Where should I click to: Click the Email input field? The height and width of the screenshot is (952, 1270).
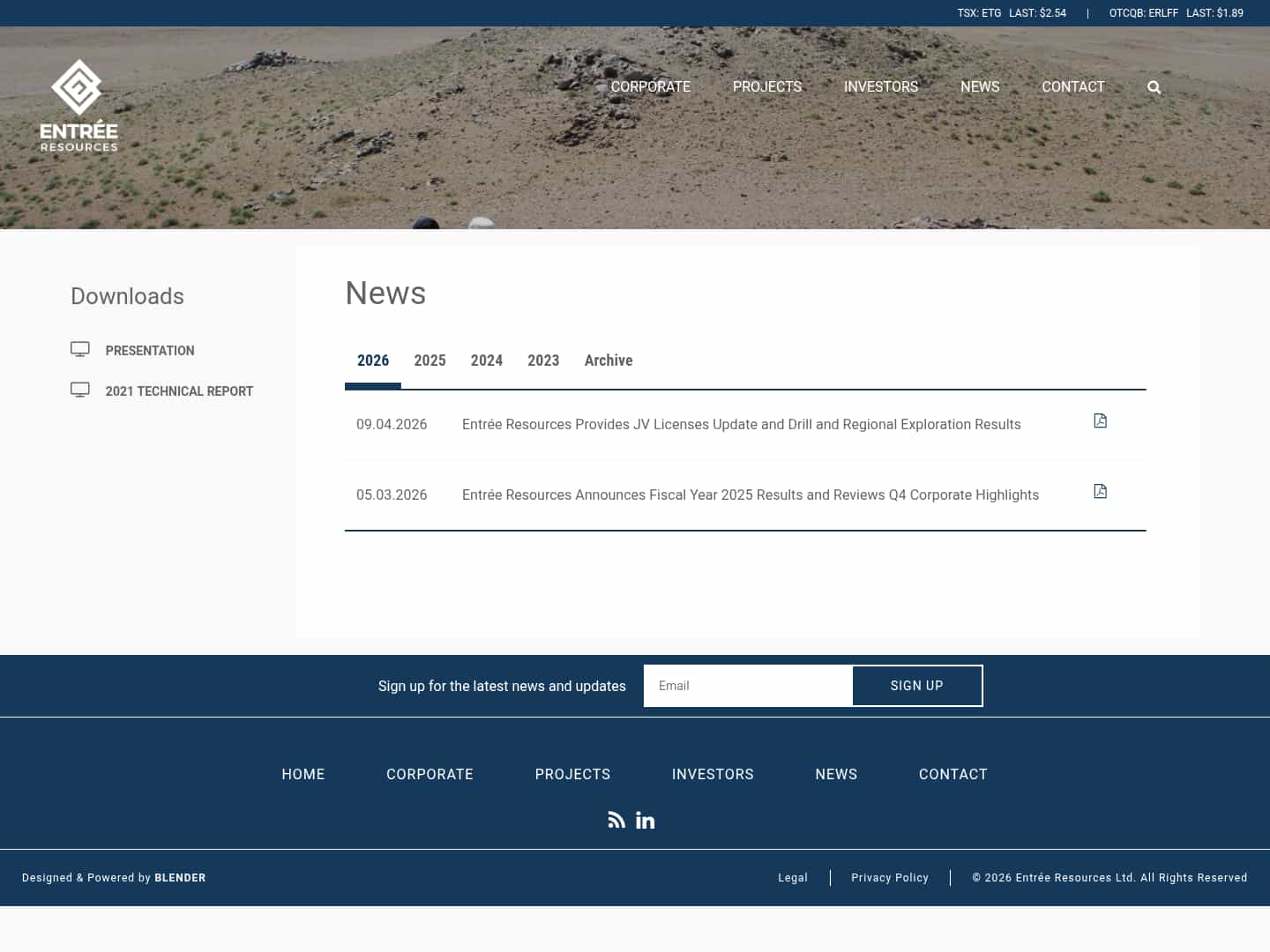point(748,686)
